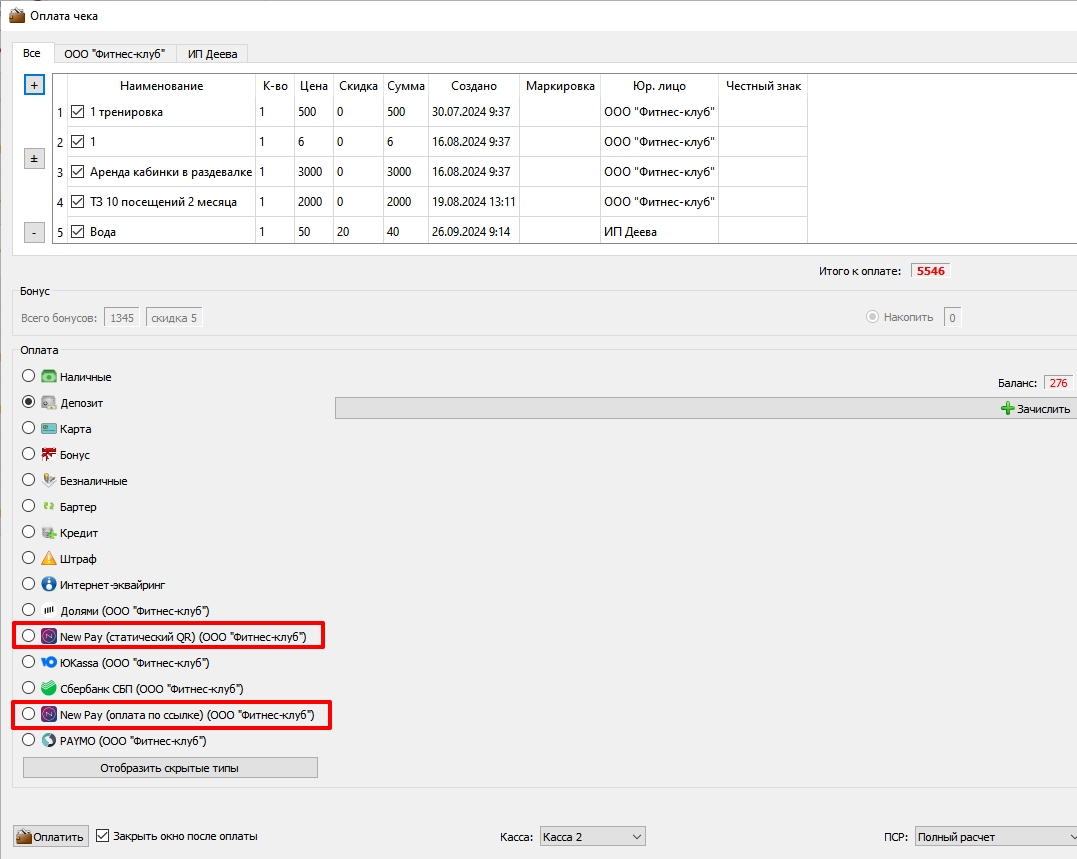Toggle Закрыть окно после оплаты checkbox

click(x=102, y=836)
